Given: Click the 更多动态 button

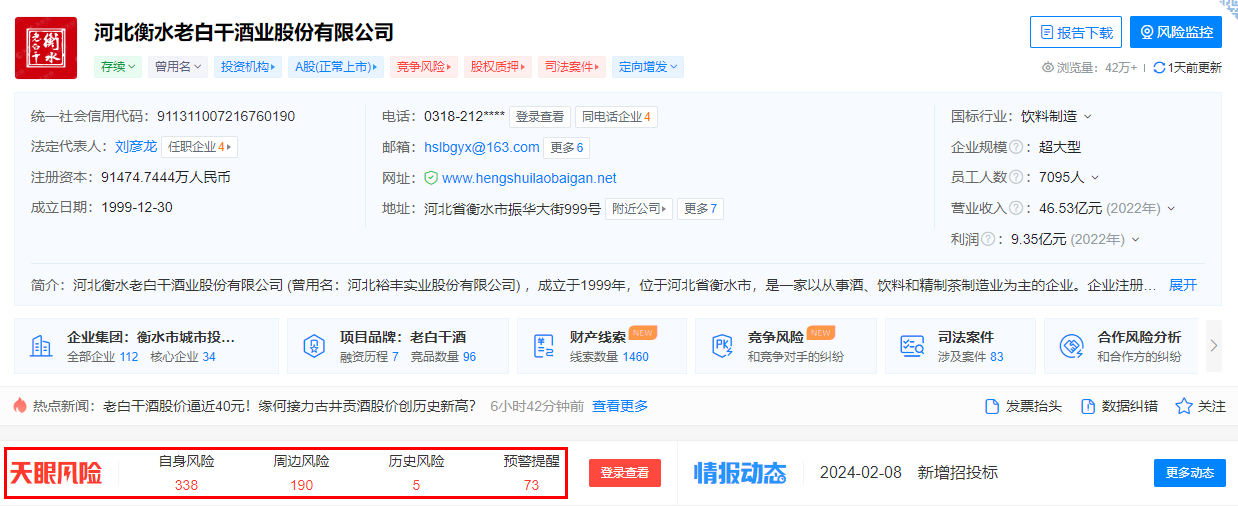Looking at the screenshot, I should point(1189,473).
